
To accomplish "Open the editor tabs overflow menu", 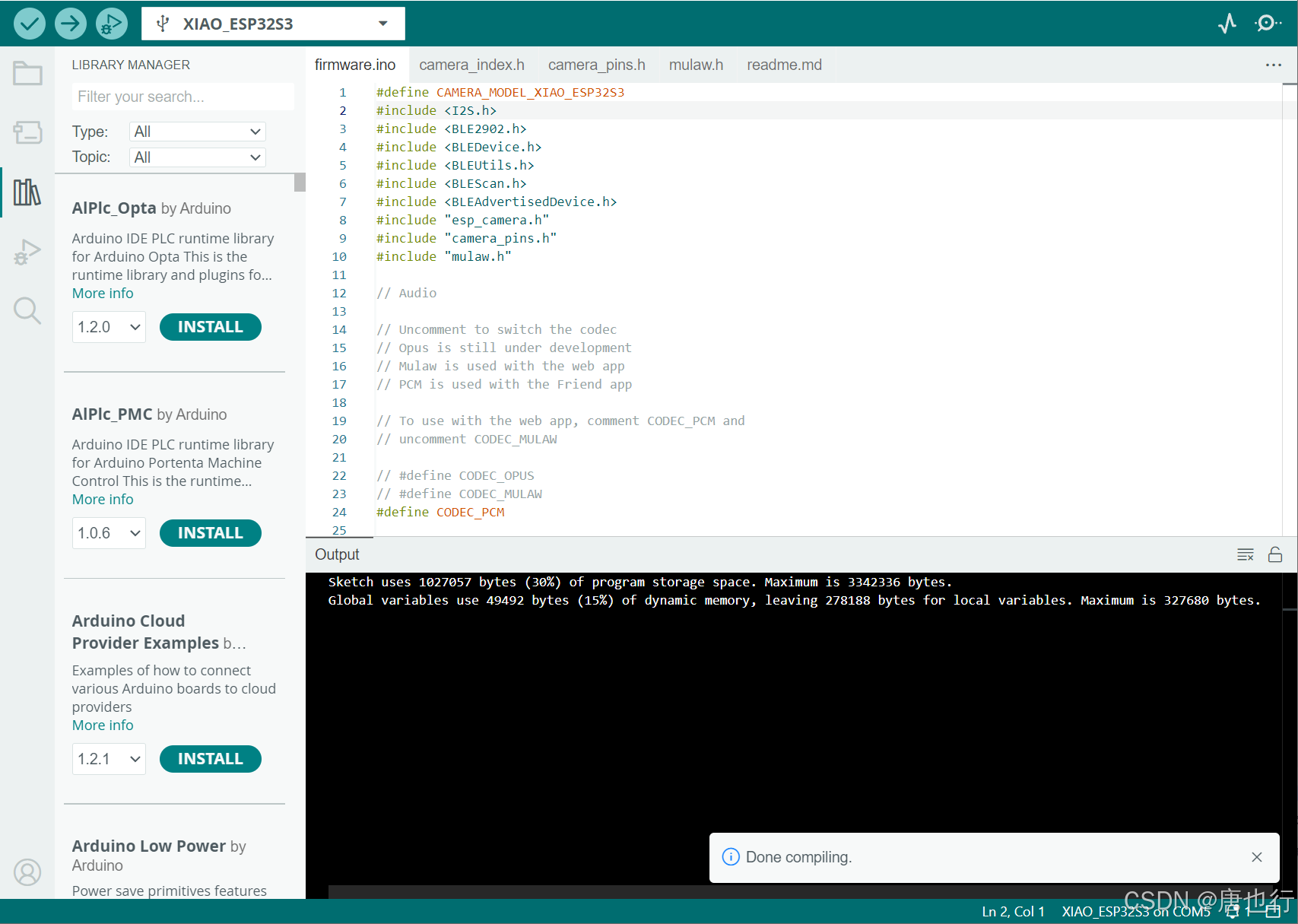I will 1273,65.
